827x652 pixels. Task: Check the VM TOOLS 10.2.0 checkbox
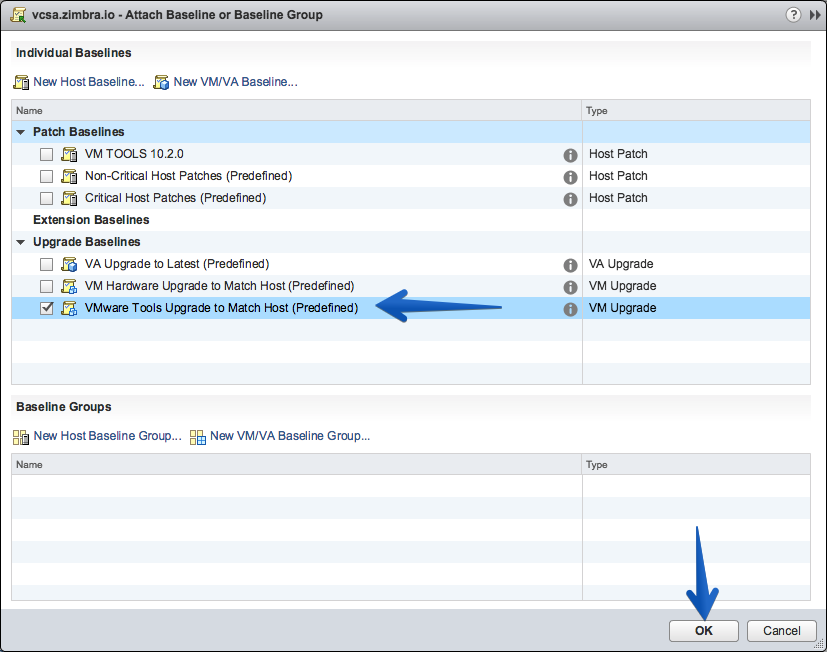[46, 154]
